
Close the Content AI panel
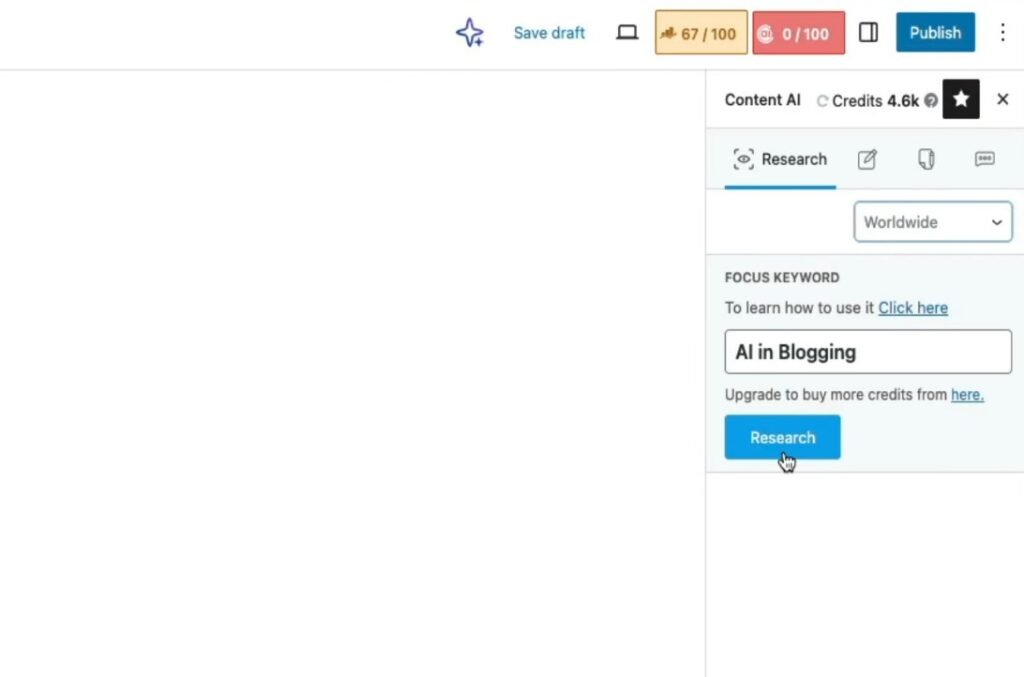pos(1002,100)
